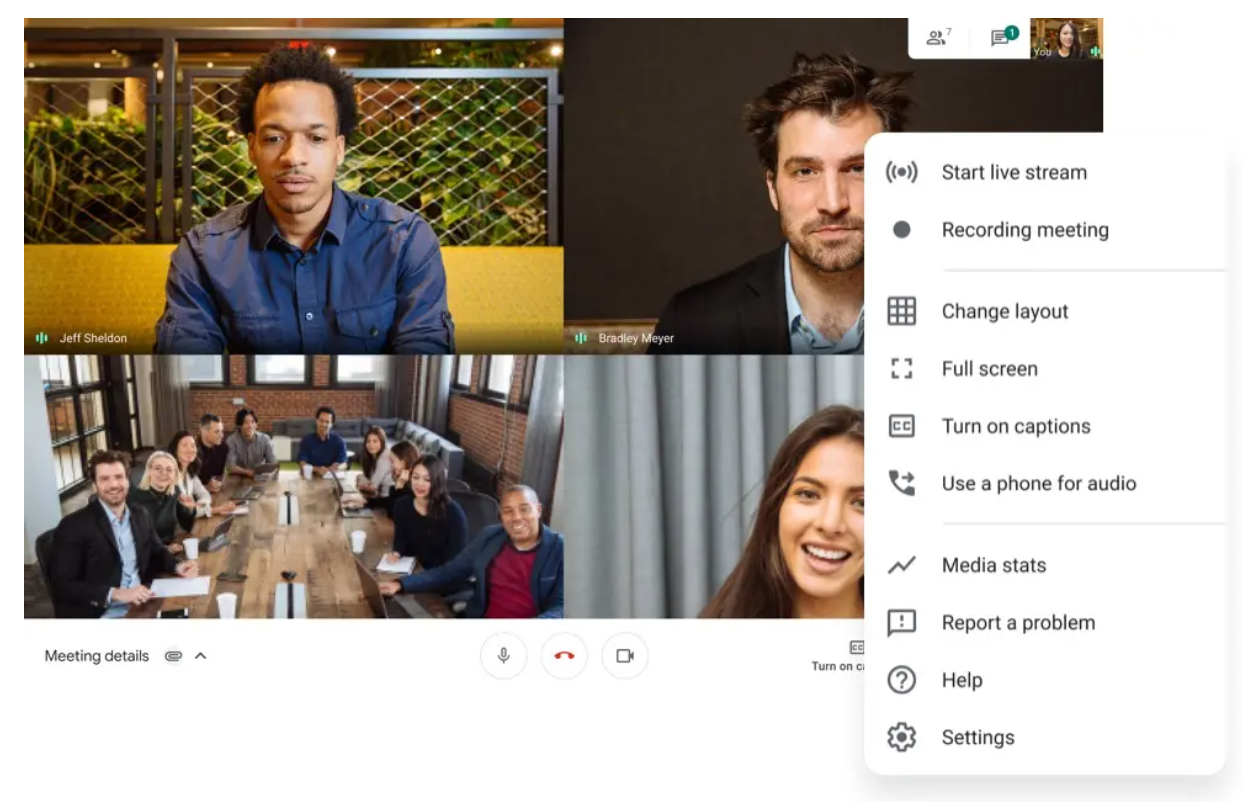Click Report a problem
This screenshot has width=1242, height=802.
point(1017,622)
